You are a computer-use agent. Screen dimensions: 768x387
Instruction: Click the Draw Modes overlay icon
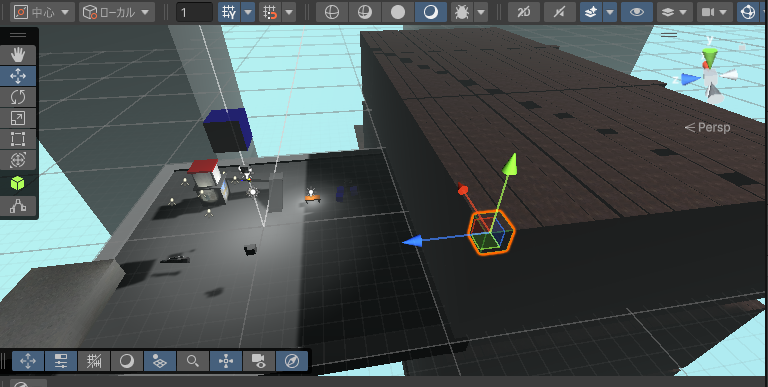click(x=127, y=361)
